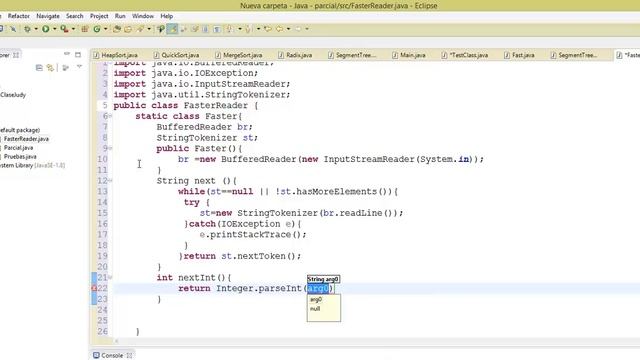This screenshot has width=640, height=360.
Task: Select the ClaseJudy project
Action: click(13, 95)
